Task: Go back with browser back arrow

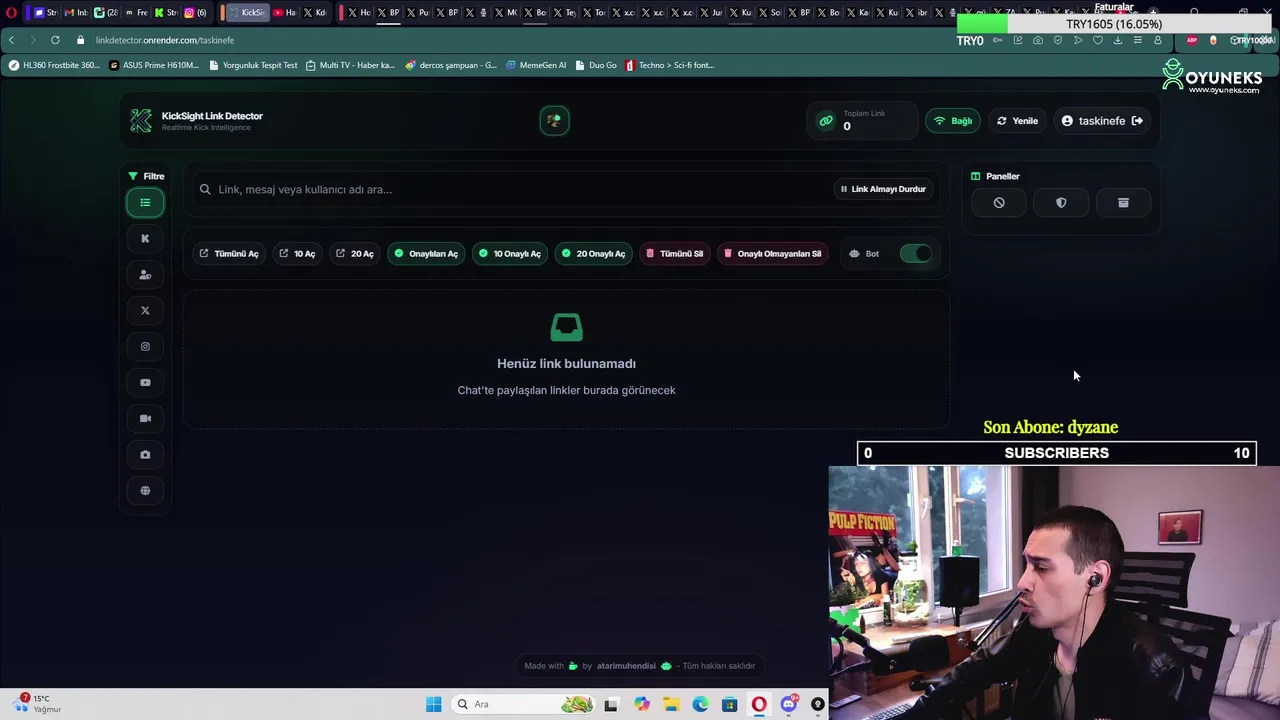Action: coord(11,40)
